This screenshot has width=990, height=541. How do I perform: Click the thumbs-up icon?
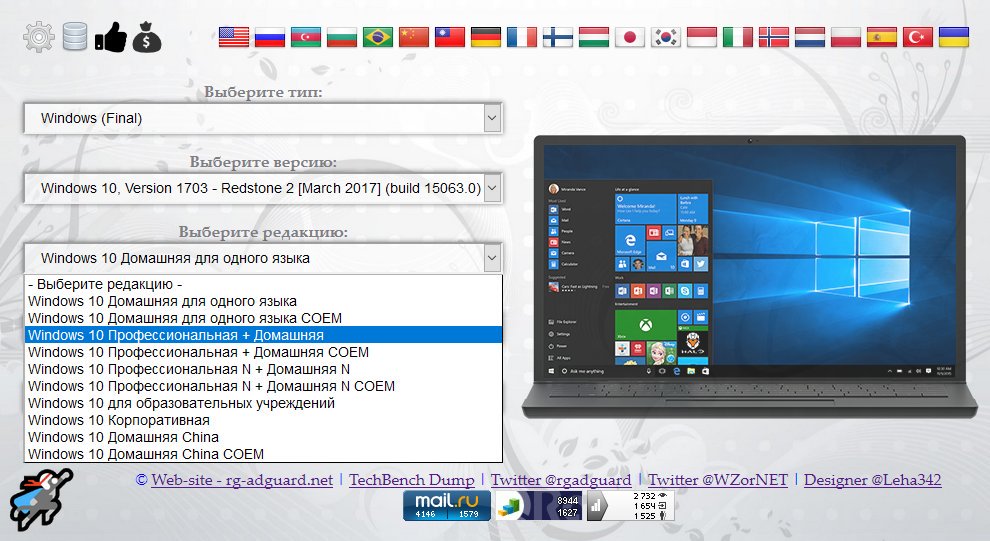(x=110, y=37)
